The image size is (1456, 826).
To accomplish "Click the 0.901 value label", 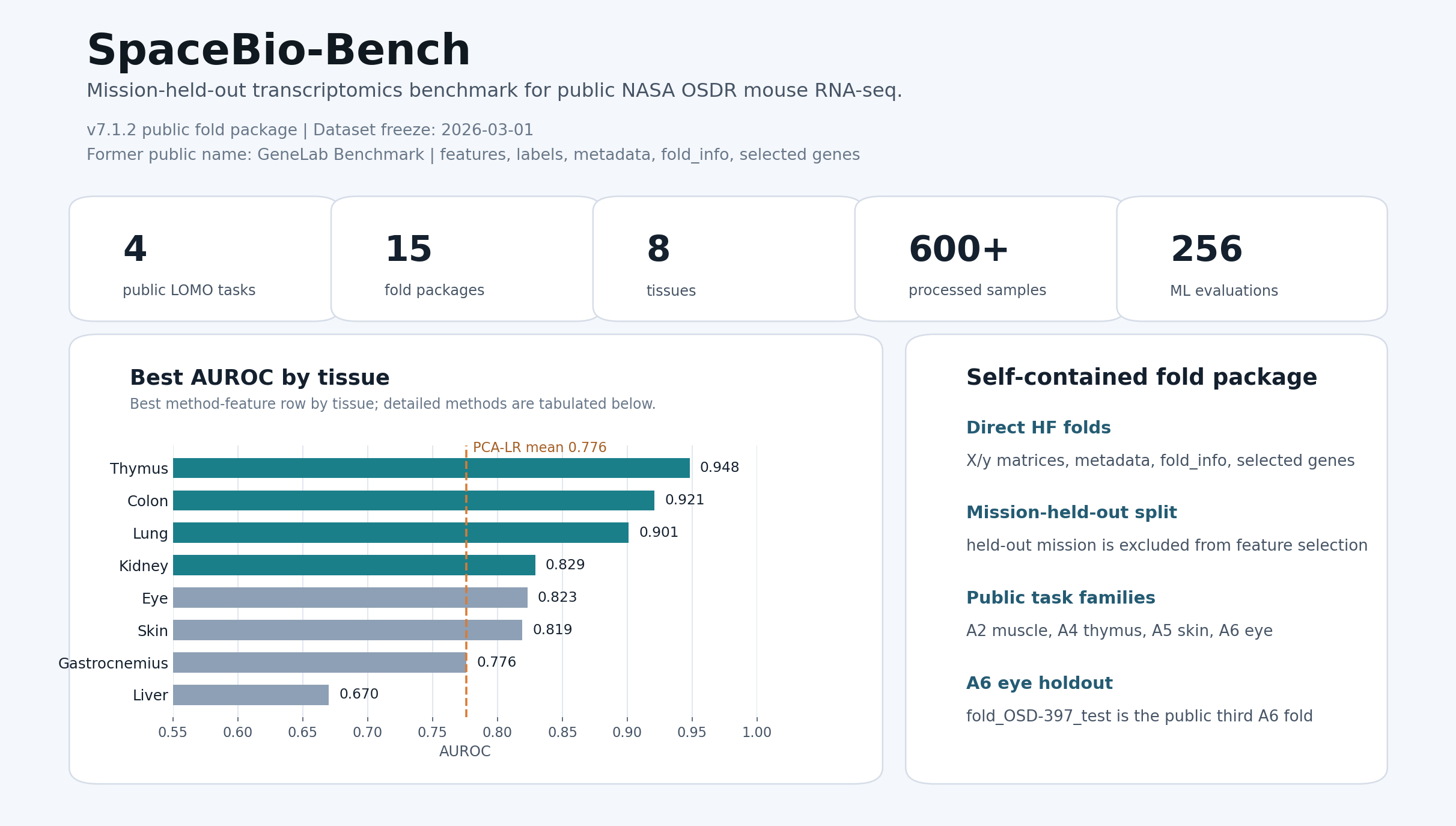I will [659, 533].
